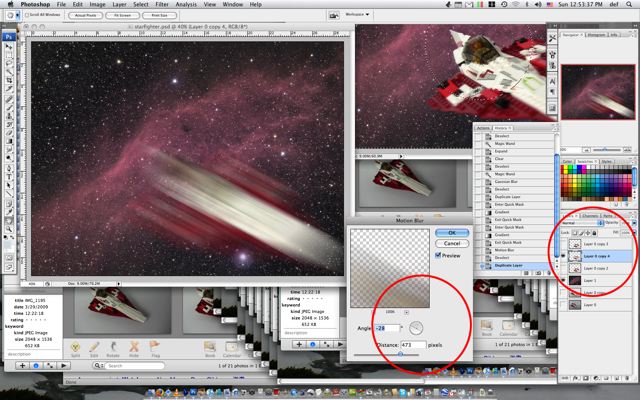The image size is (640, 400).
Task: Select the Dodge tool
Action: point(9,157)
